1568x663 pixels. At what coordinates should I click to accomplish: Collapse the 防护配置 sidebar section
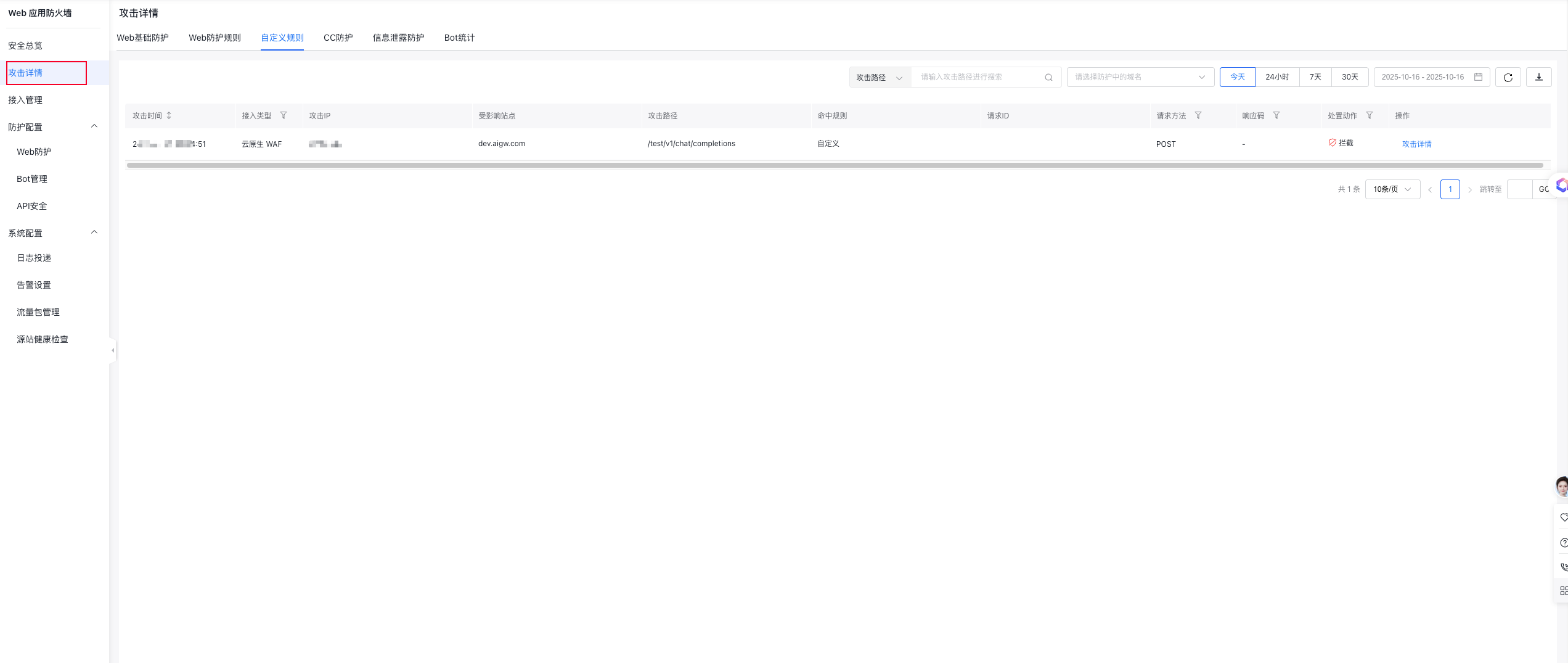pyautogui.click(x=94, y=126)
